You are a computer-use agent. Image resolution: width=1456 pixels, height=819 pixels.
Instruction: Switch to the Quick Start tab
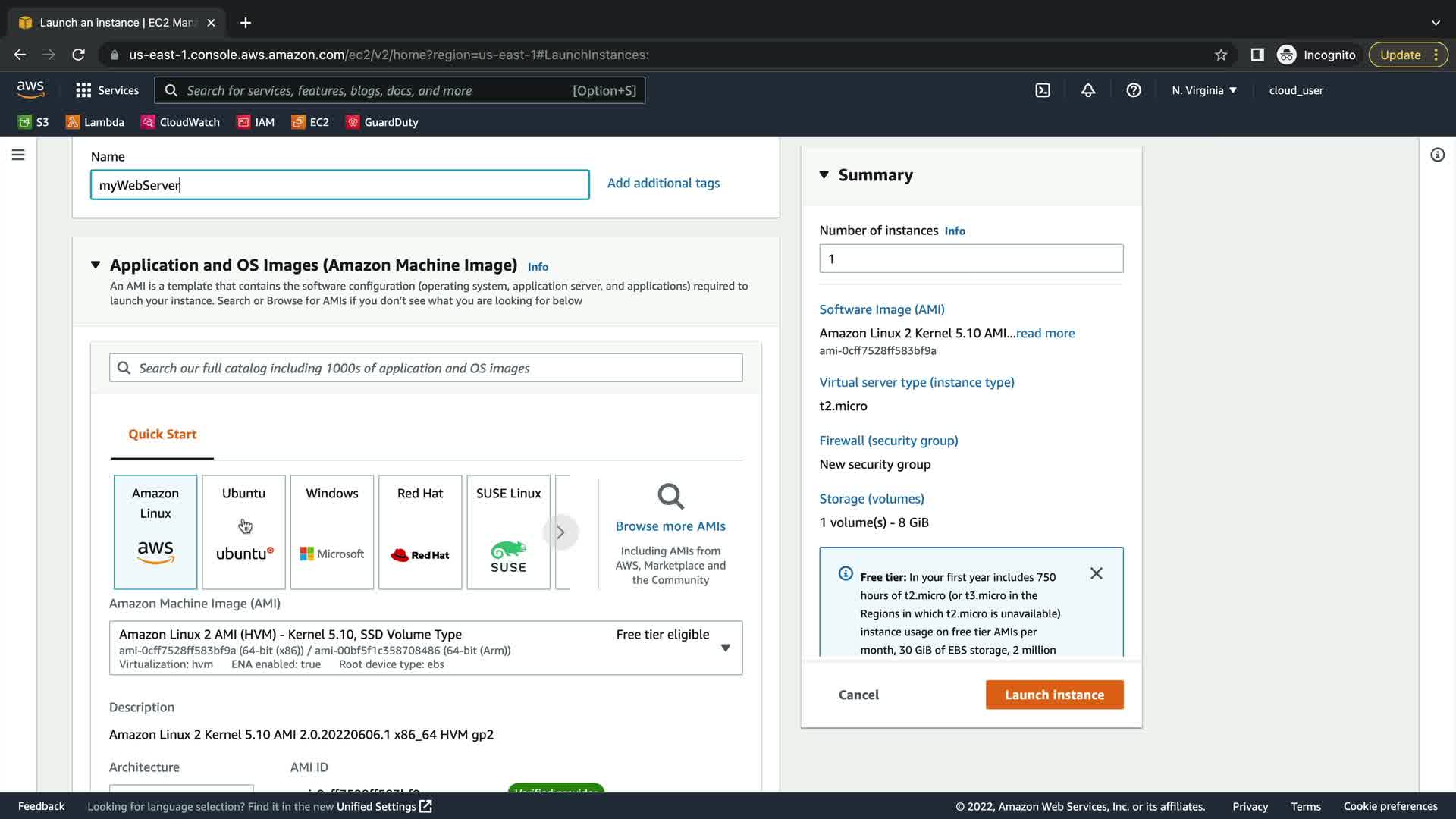point(162,434)
